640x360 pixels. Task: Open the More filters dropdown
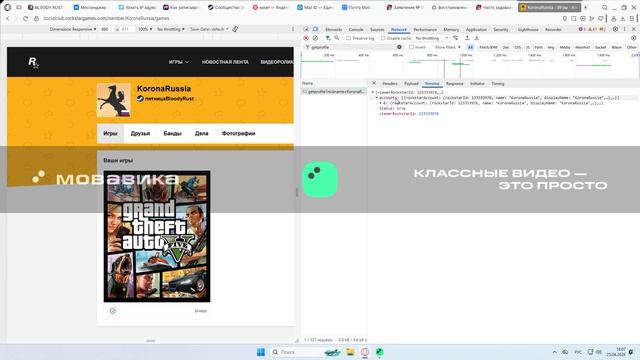pos(447,47)
